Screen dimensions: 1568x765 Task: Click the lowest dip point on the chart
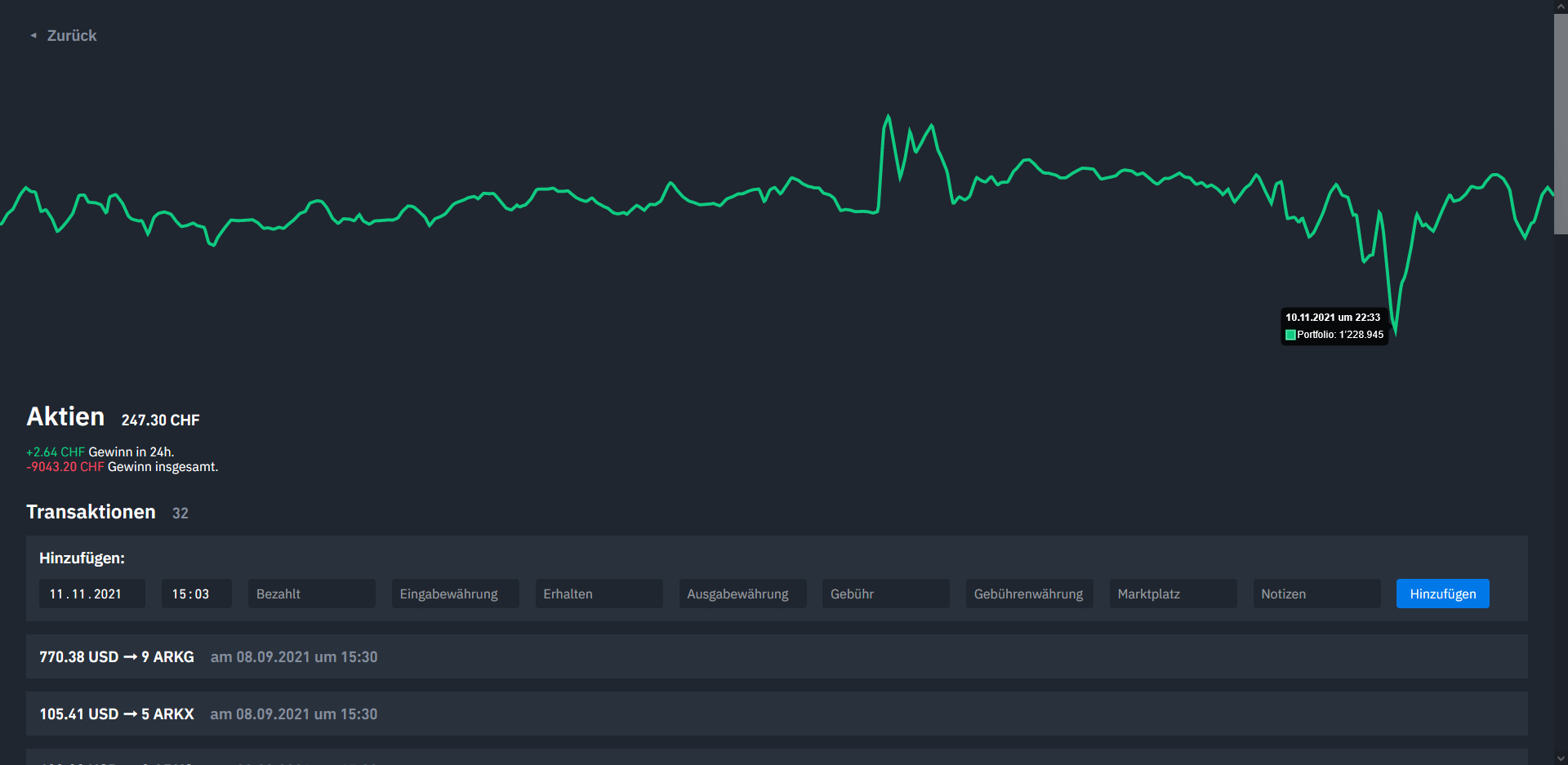coord(1395,331)
